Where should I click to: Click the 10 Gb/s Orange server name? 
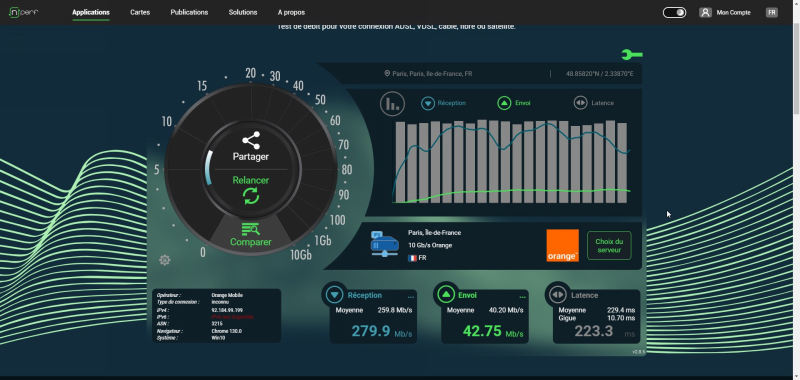[430, 245]
